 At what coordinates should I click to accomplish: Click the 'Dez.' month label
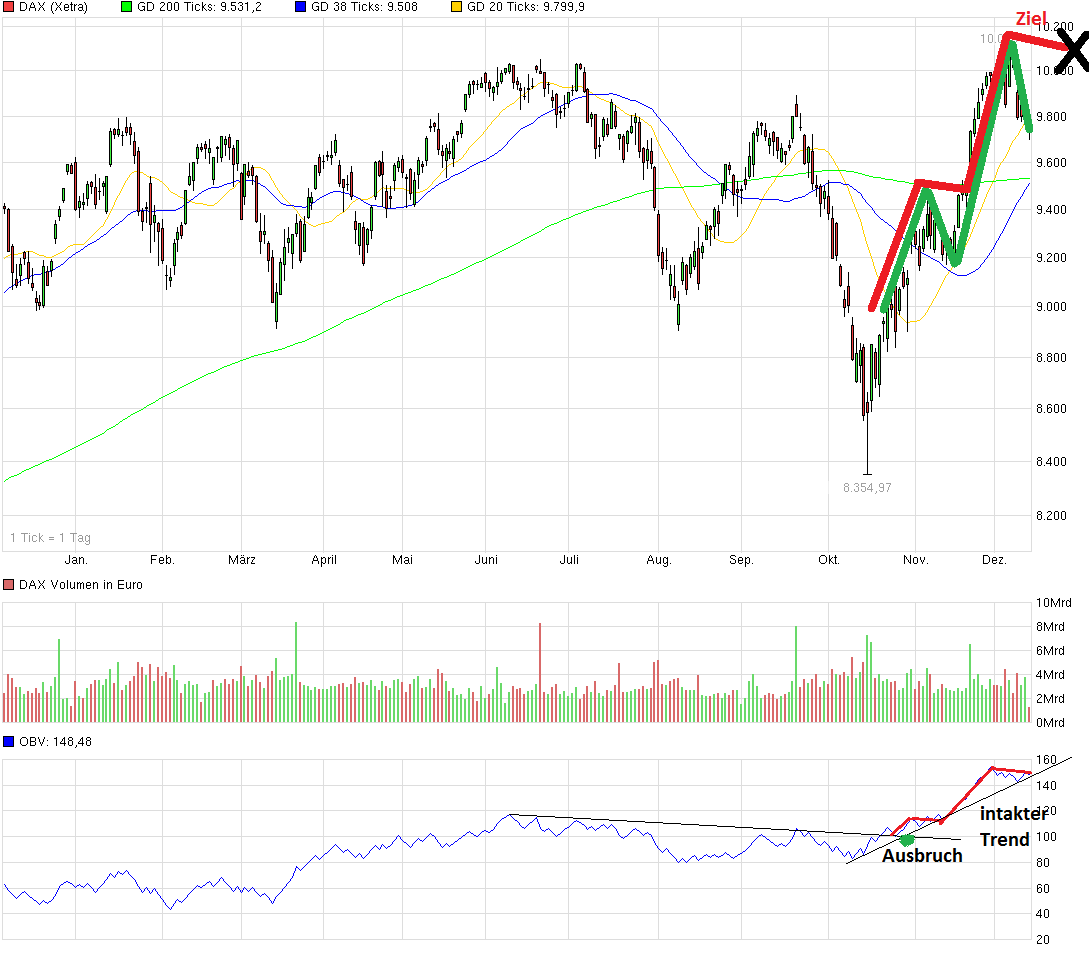(994, 560)
